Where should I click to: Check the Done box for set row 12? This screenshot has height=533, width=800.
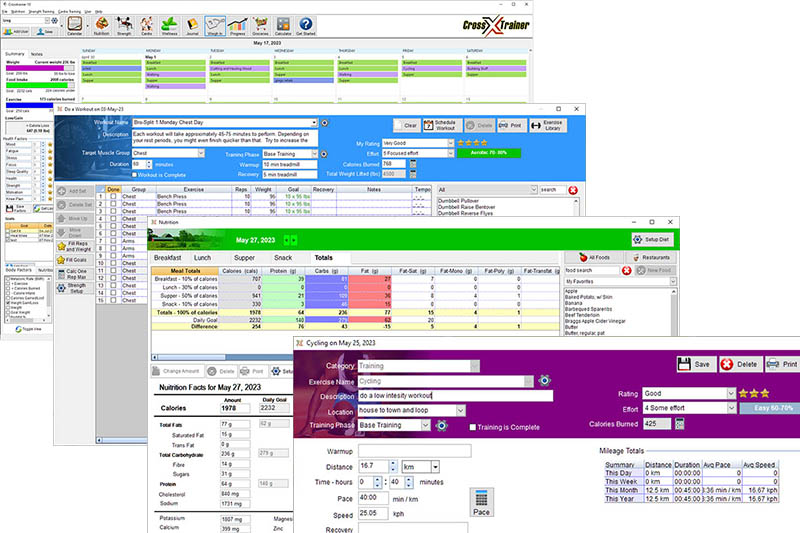point(113,278)
